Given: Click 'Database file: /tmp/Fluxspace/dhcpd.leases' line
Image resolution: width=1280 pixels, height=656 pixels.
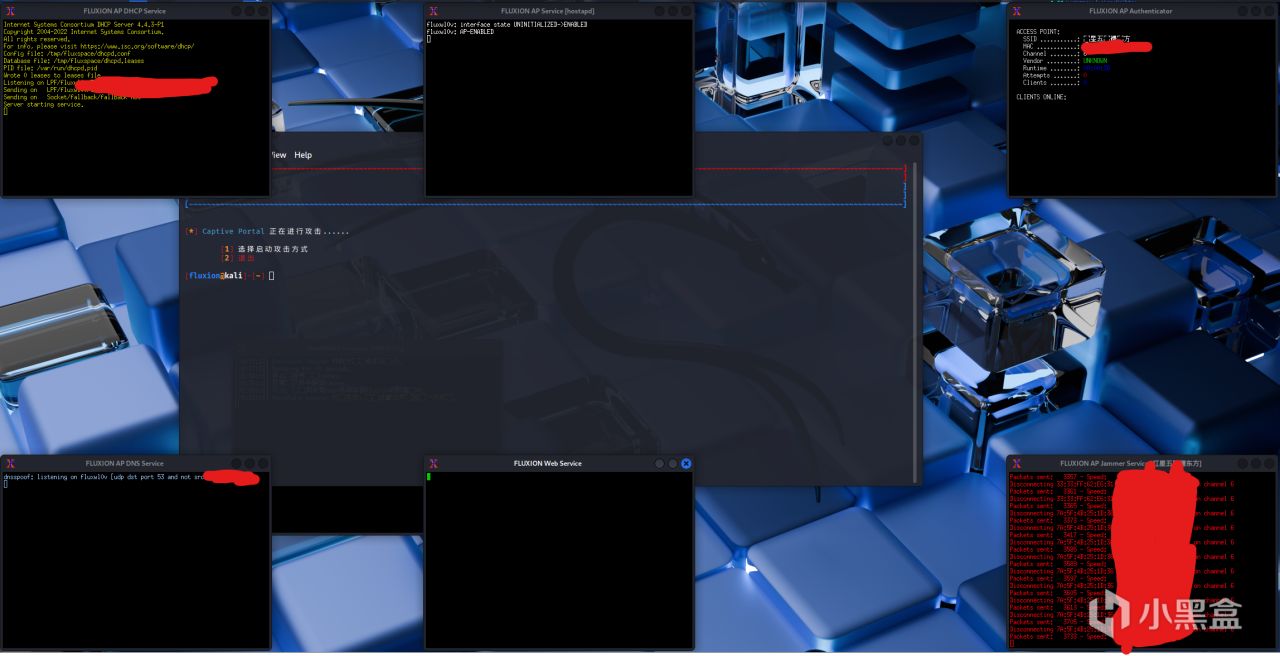Looking at the screenshot, I should click(x=74, y=60).
